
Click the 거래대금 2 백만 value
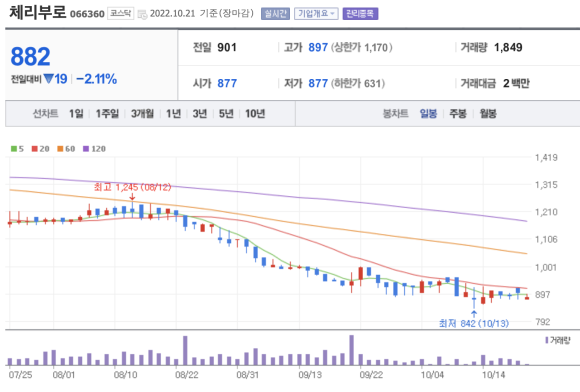[x=516, y=83]
